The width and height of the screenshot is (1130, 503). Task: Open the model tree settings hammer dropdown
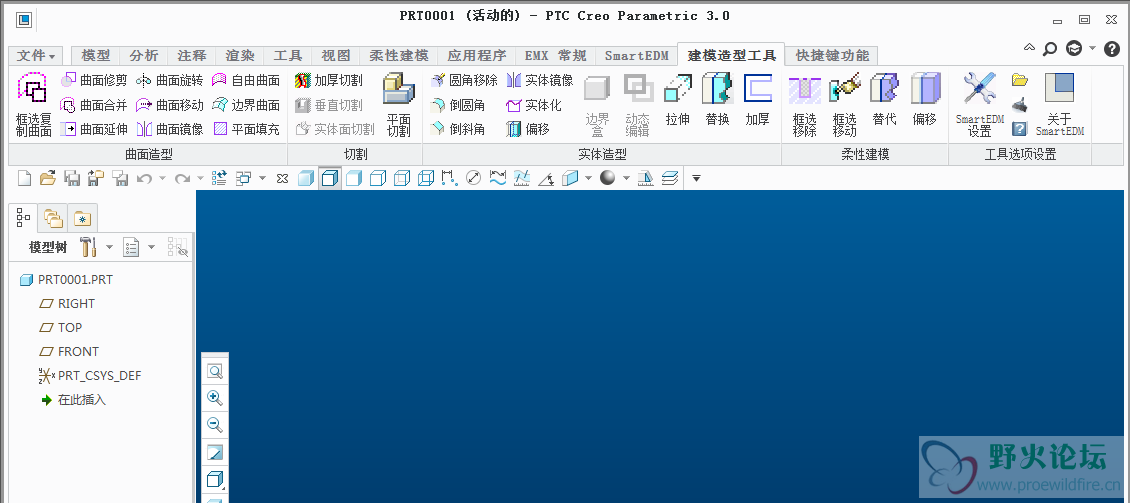(110, 247)
